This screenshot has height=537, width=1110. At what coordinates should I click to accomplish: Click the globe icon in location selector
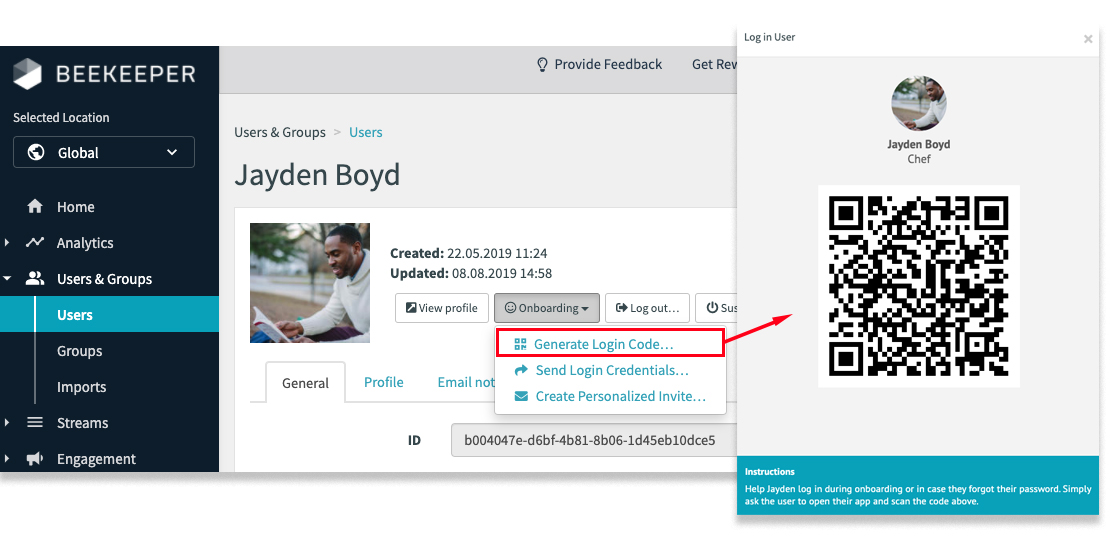(37, 153)
